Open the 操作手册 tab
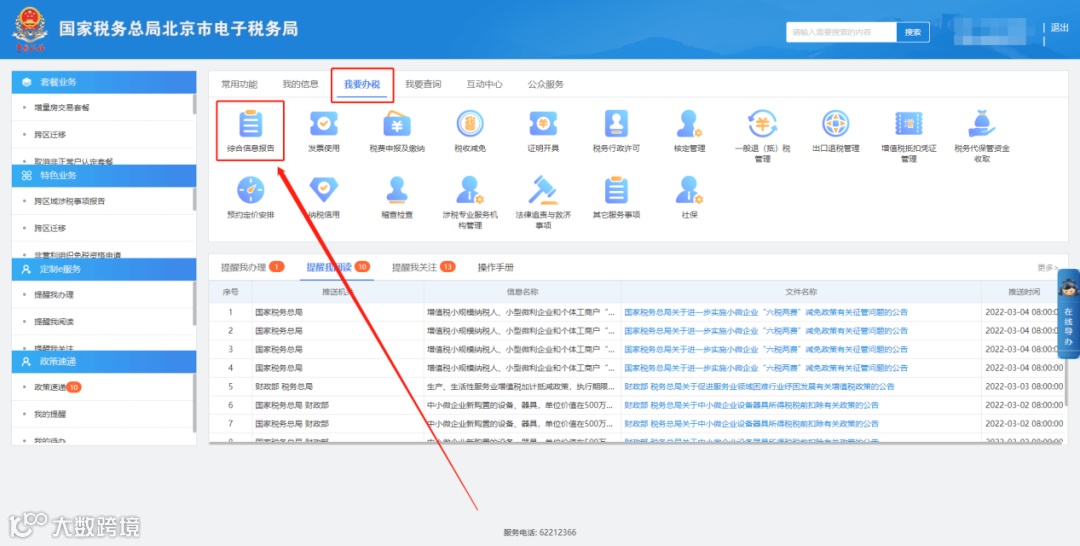 pos(495,267)
